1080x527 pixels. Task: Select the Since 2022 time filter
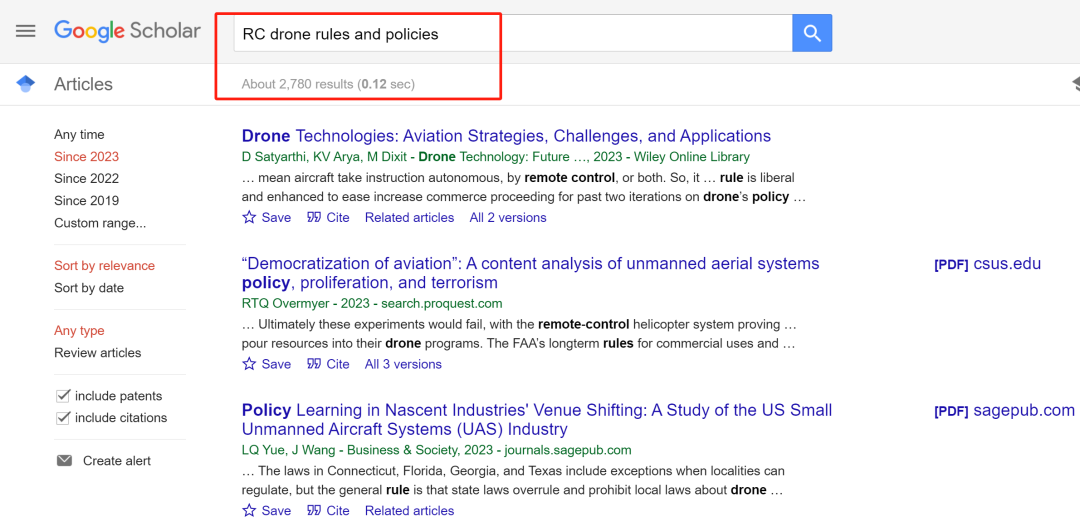coord(86,178)
